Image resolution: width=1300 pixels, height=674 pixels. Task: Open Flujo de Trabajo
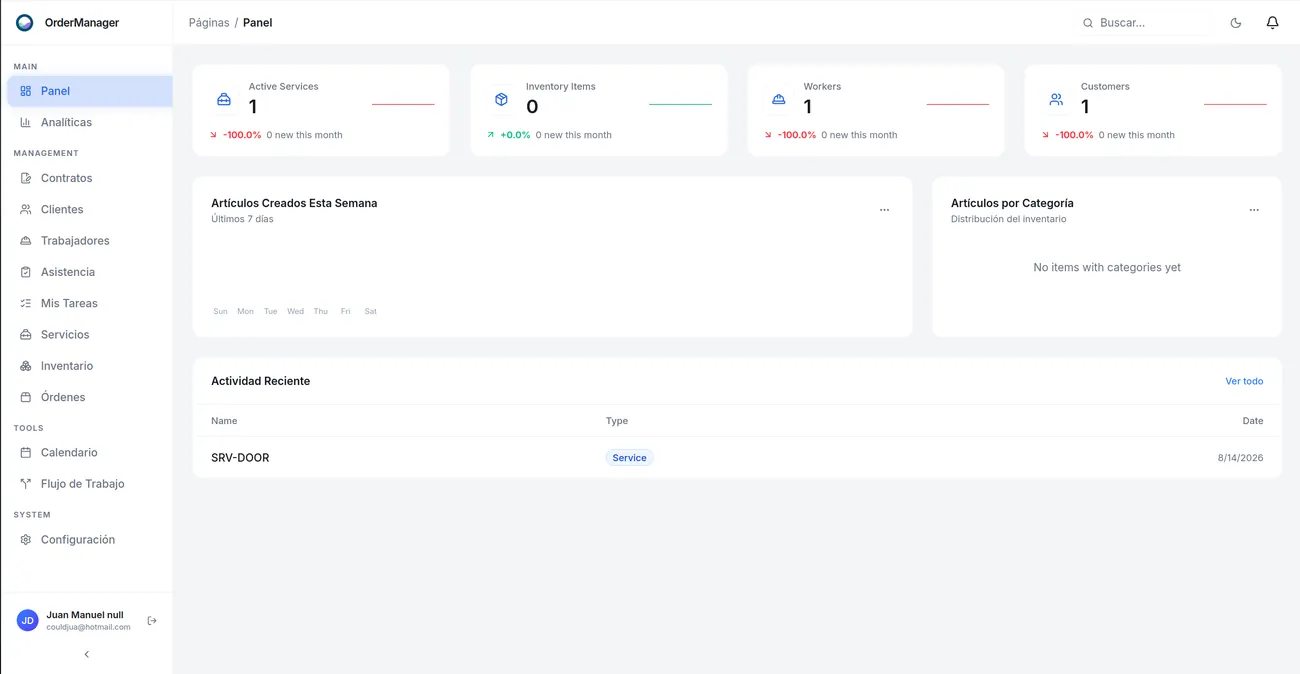[x=90, y=484]
